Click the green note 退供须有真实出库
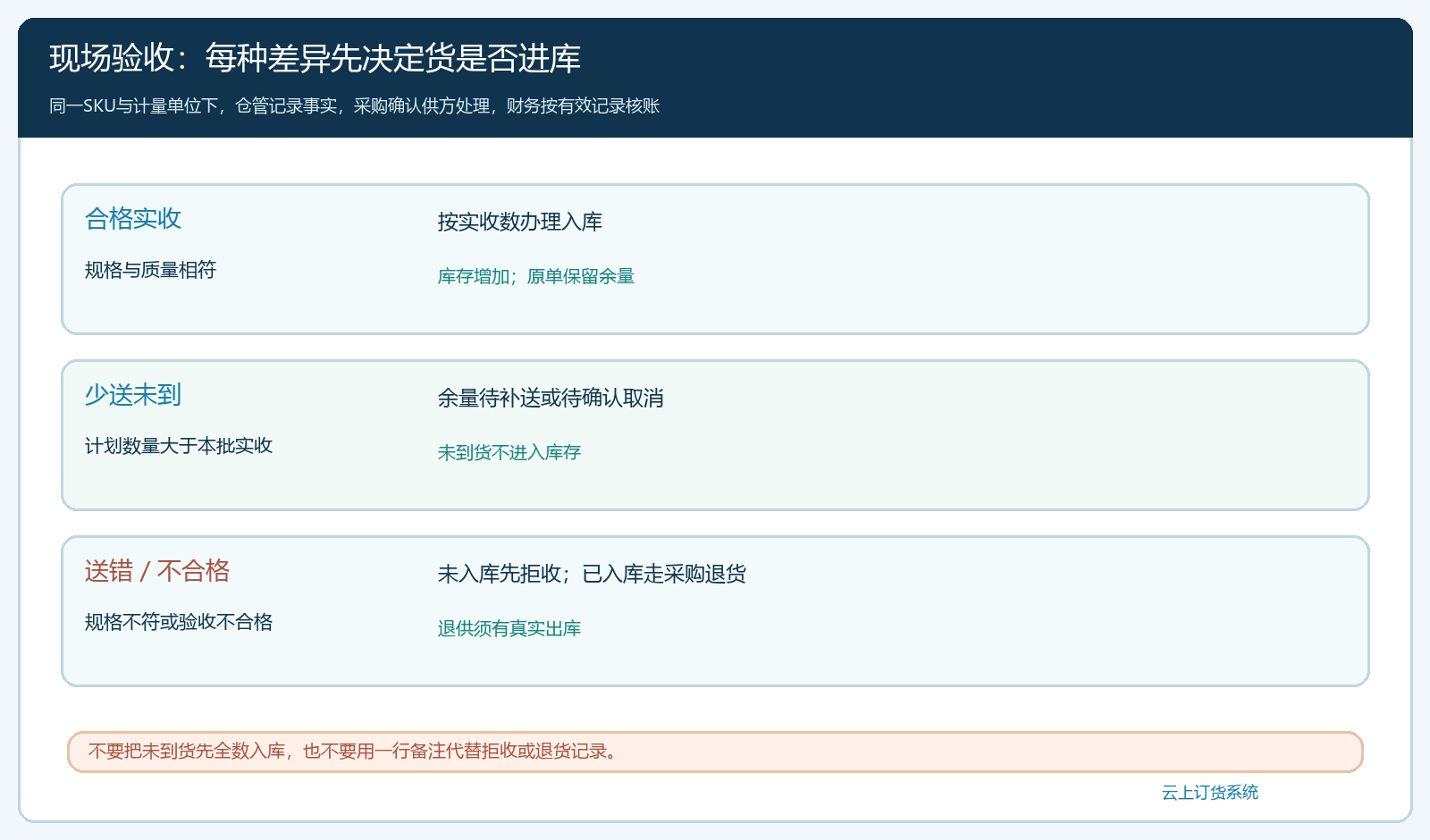Image resolution: width=1430 pixels, height=840 pixels. tap(509, 628)
